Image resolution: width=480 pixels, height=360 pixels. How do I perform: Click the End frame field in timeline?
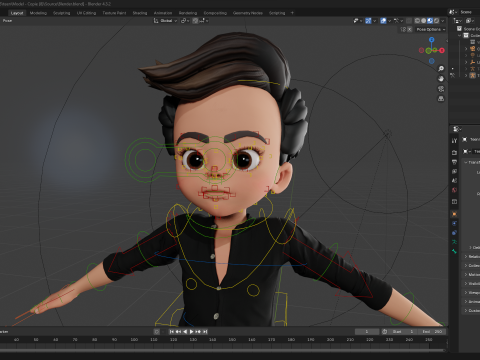point(431,332)
